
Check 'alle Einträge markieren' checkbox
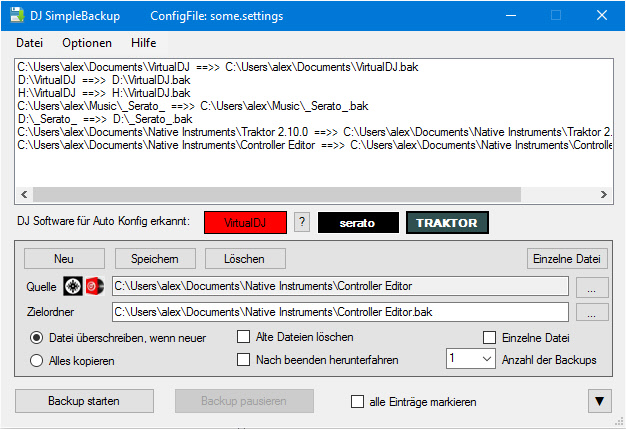pyautogui.click(x=357, y=401)
